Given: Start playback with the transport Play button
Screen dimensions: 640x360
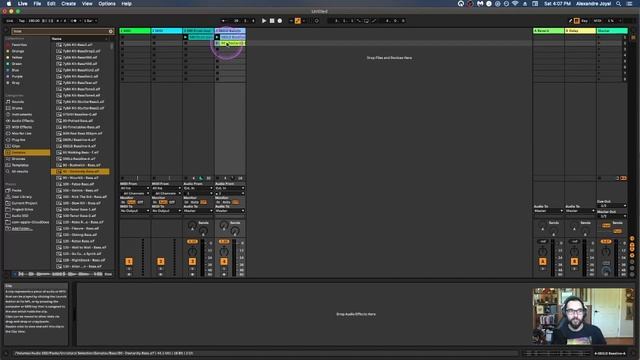Looking at the screenshot, I should (x=264, y=21).
